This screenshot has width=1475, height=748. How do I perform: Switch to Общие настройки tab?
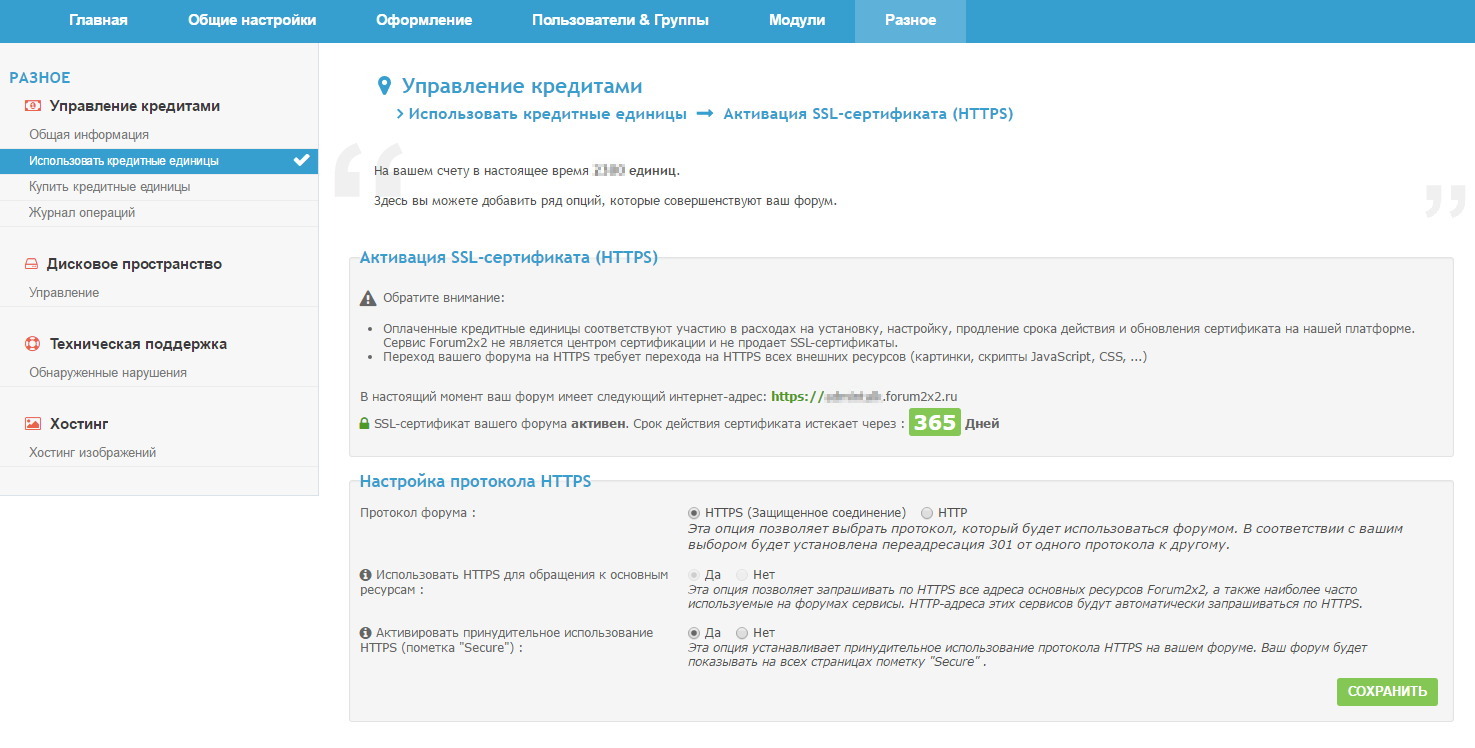point(252,20)
